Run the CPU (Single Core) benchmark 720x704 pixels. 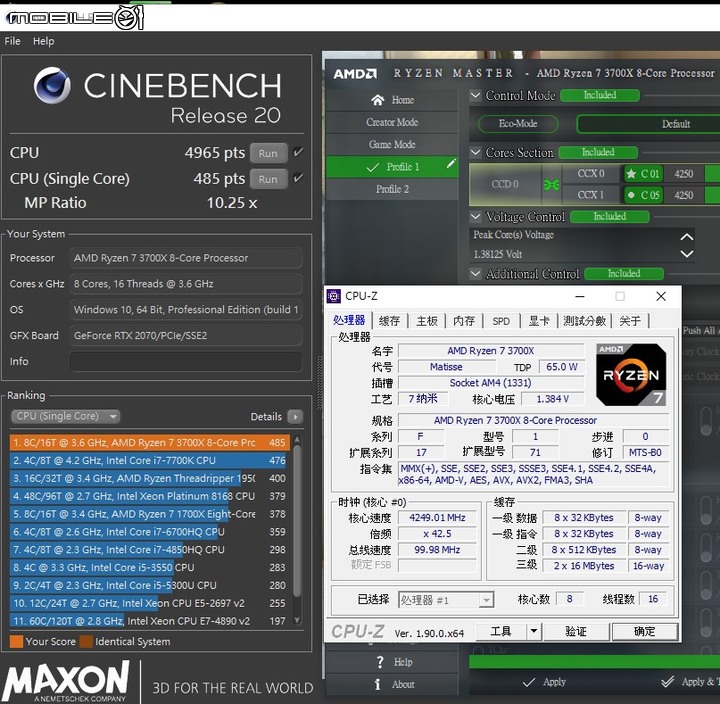click(x=268, y=179)
